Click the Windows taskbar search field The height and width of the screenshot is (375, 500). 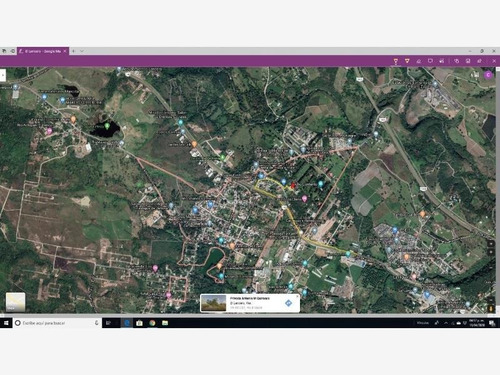pyautogui.click(x=57, y=323)
